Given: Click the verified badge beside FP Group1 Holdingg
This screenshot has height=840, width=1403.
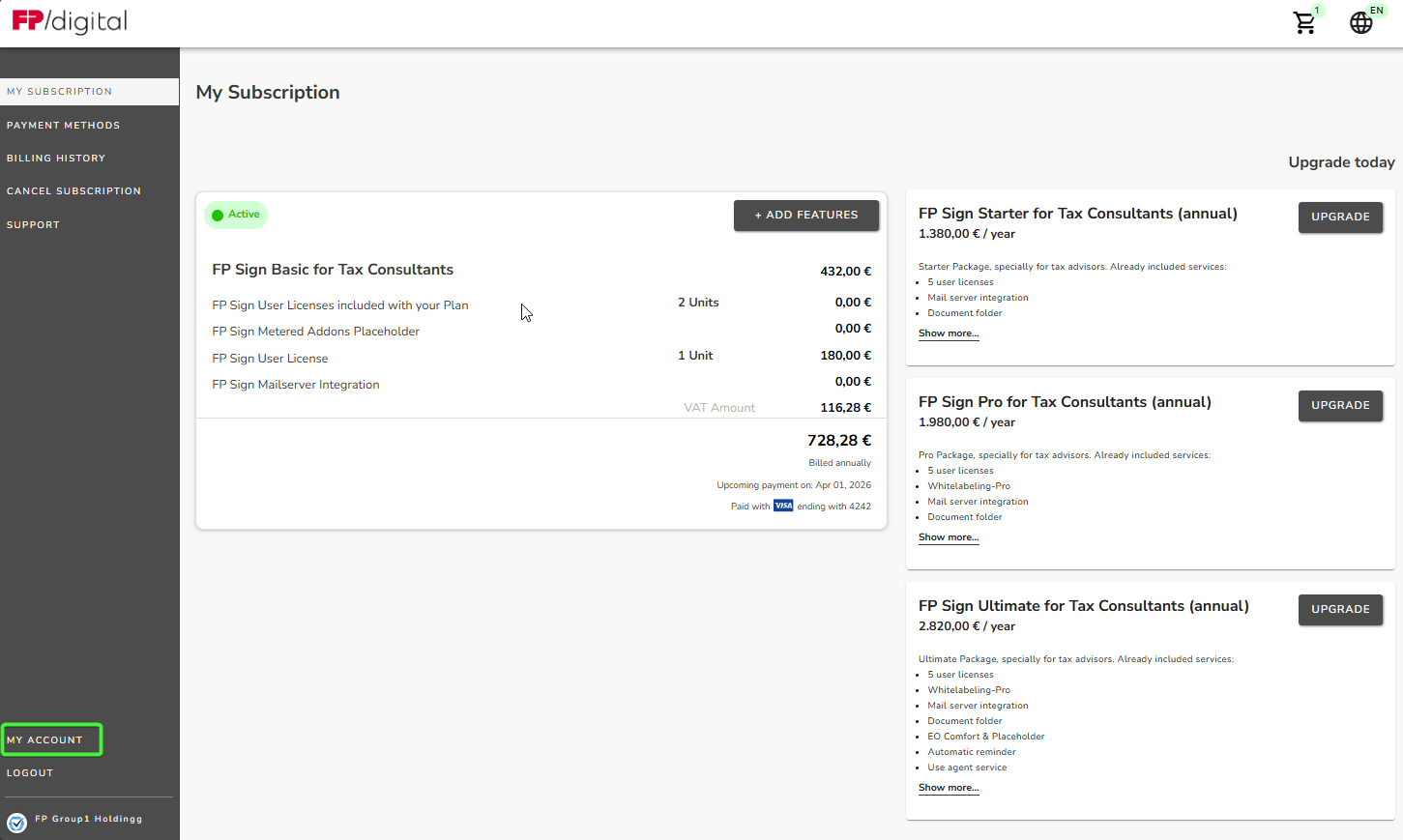Looking at the screenshot, I should click(x=16, y=823).
